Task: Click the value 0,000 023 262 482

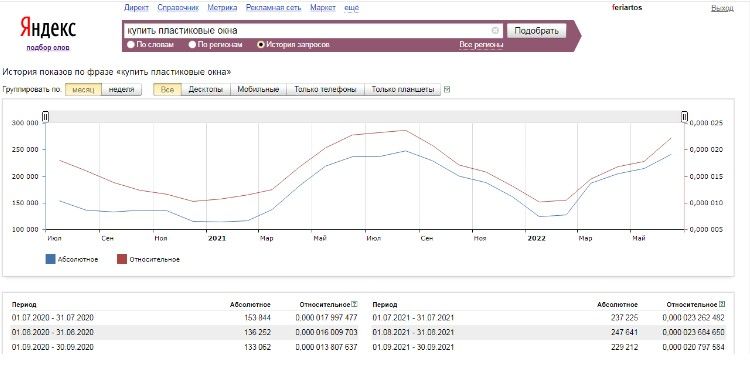Action: (x=694, y=318)
